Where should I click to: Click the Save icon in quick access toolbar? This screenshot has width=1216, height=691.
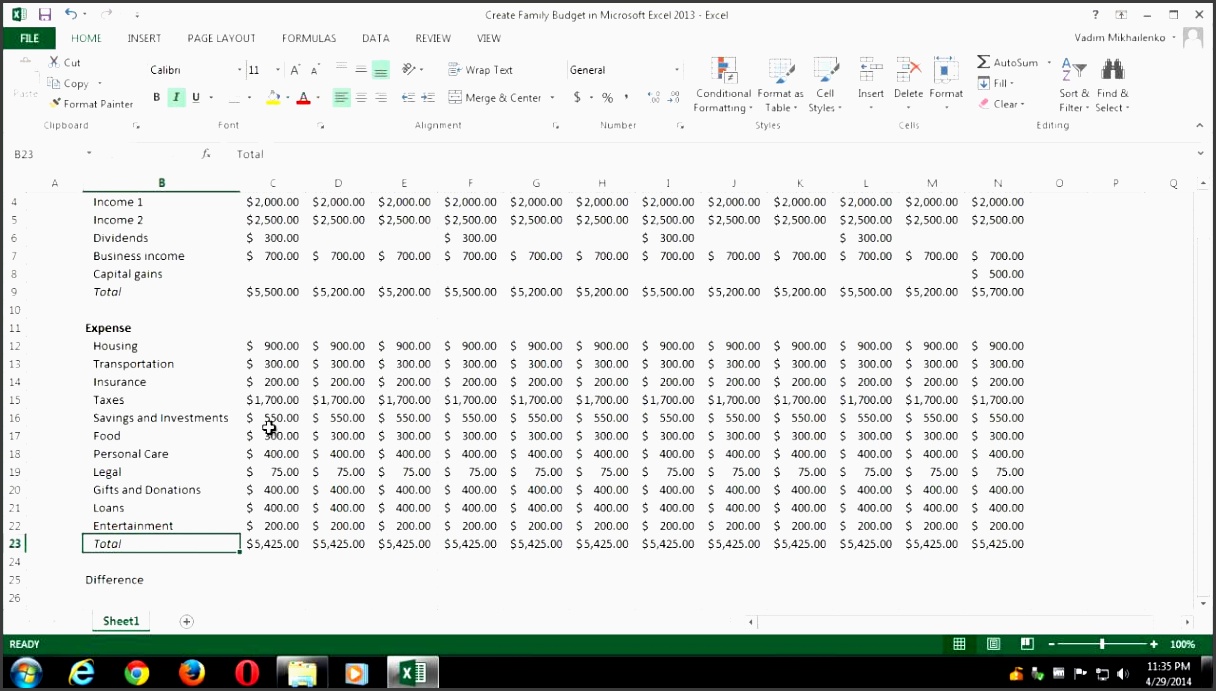(x=45, y=15)
